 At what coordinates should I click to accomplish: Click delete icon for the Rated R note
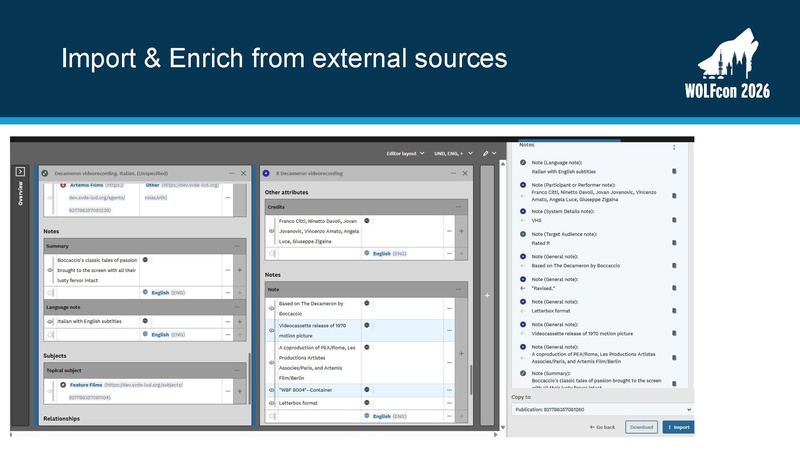point(674,243)
